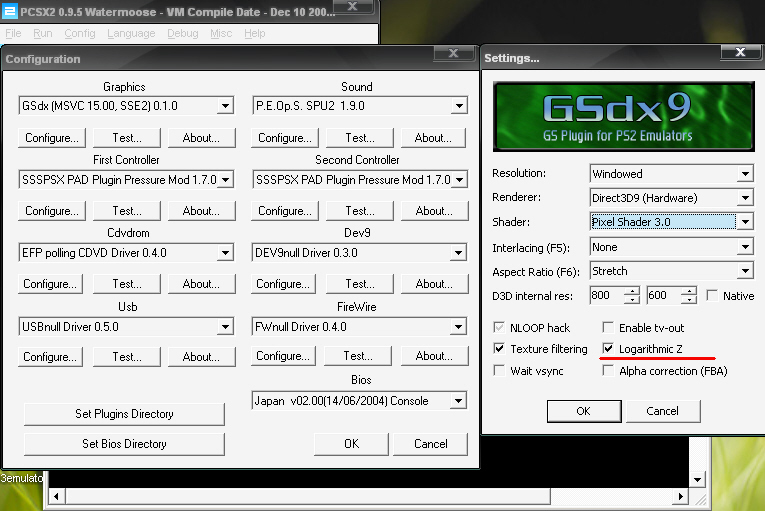Image resolution: width=765 pixels, height=511 pixels.
Task: Click Configure under Graphics
Action: (x=52, y=138)
